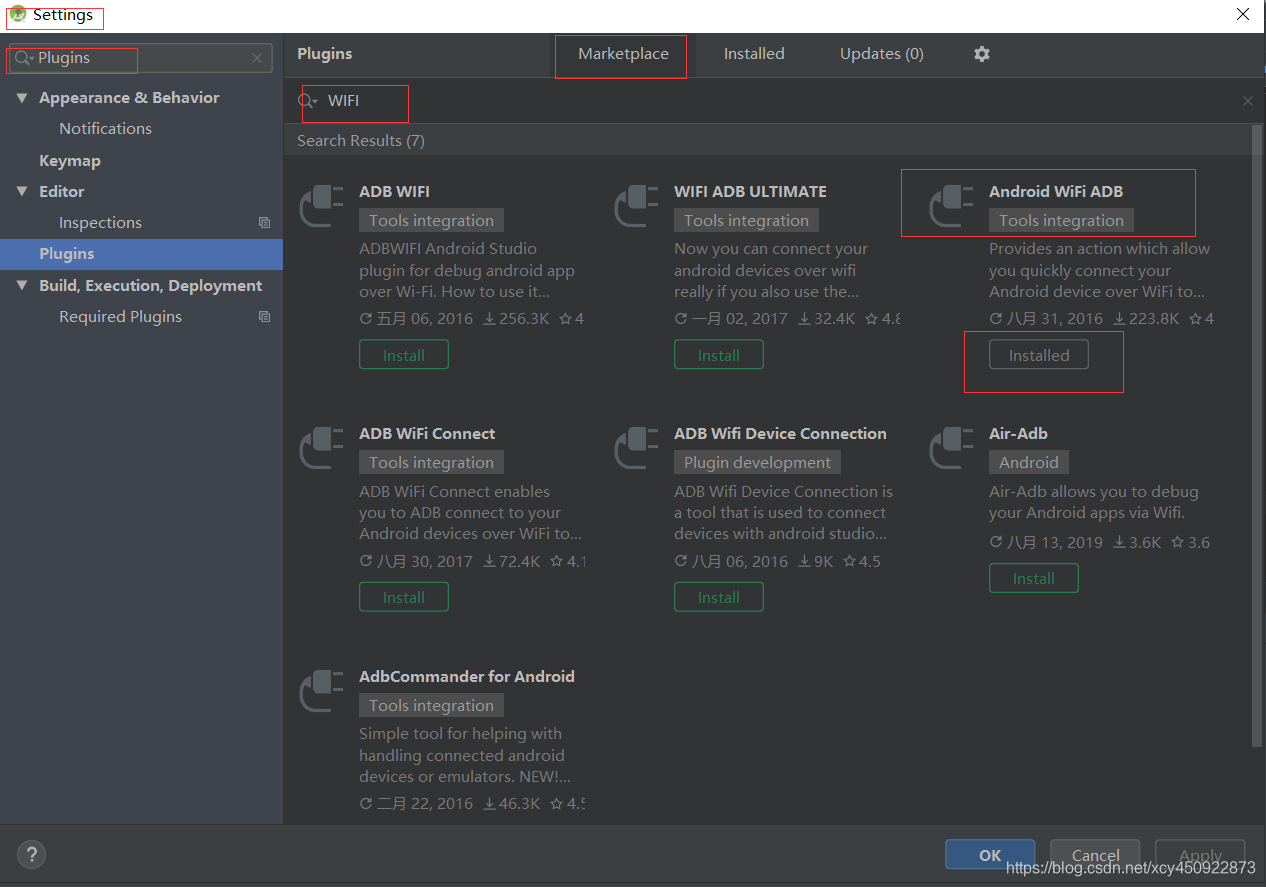Click Tools integration tag under Android WiFi ADB
This screenshot has width=1266, height=887.
(x=1062, y=221)
